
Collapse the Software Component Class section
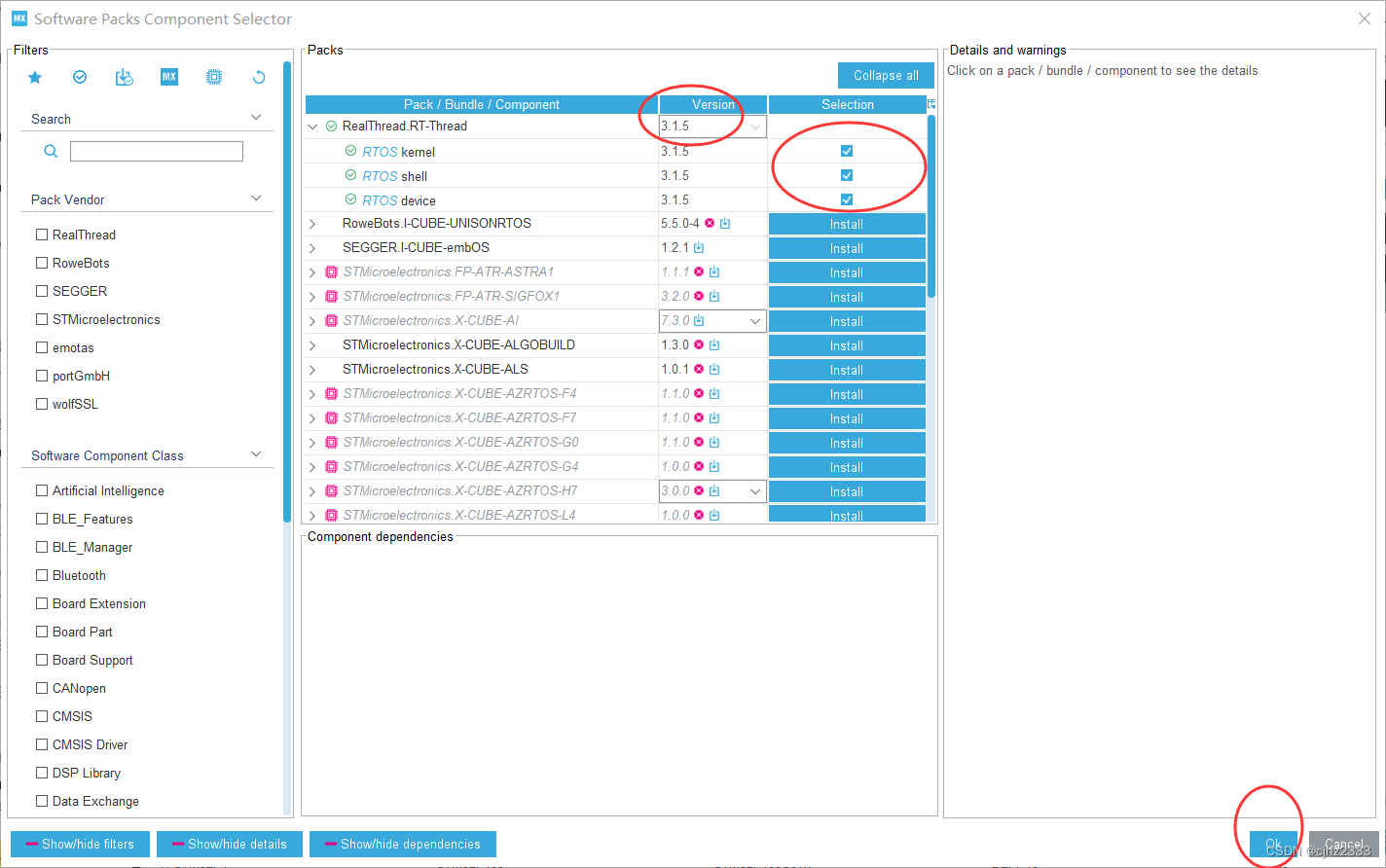(x=256, y=454)
